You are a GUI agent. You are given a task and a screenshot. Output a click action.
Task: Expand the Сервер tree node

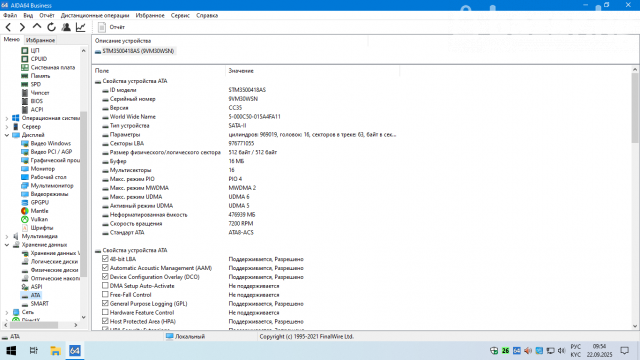pyautogui.click(x=7, y=127)
